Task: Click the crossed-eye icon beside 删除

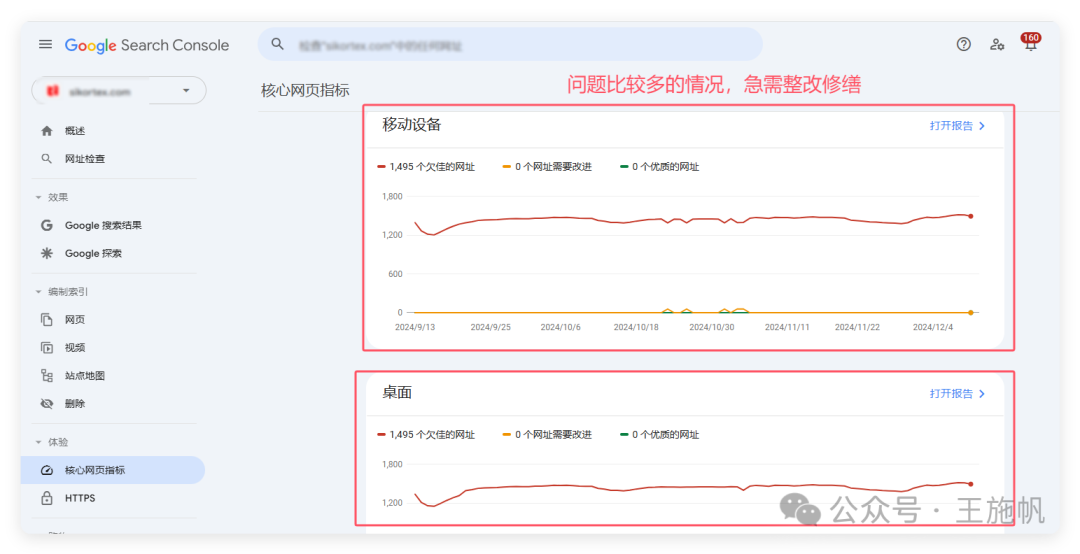Action: (47, 404)
